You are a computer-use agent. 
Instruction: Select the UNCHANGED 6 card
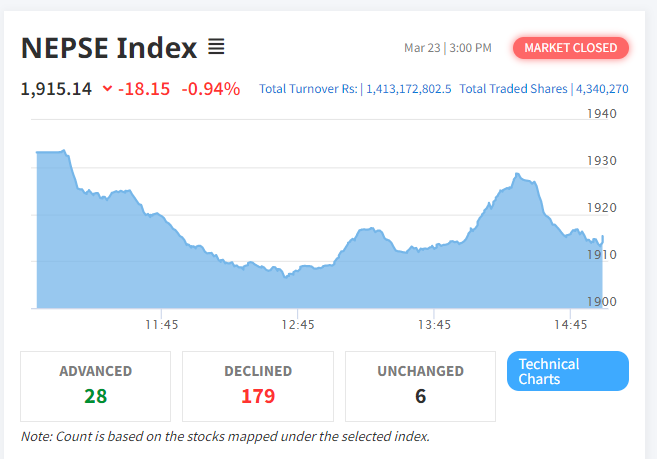[420, 386]
